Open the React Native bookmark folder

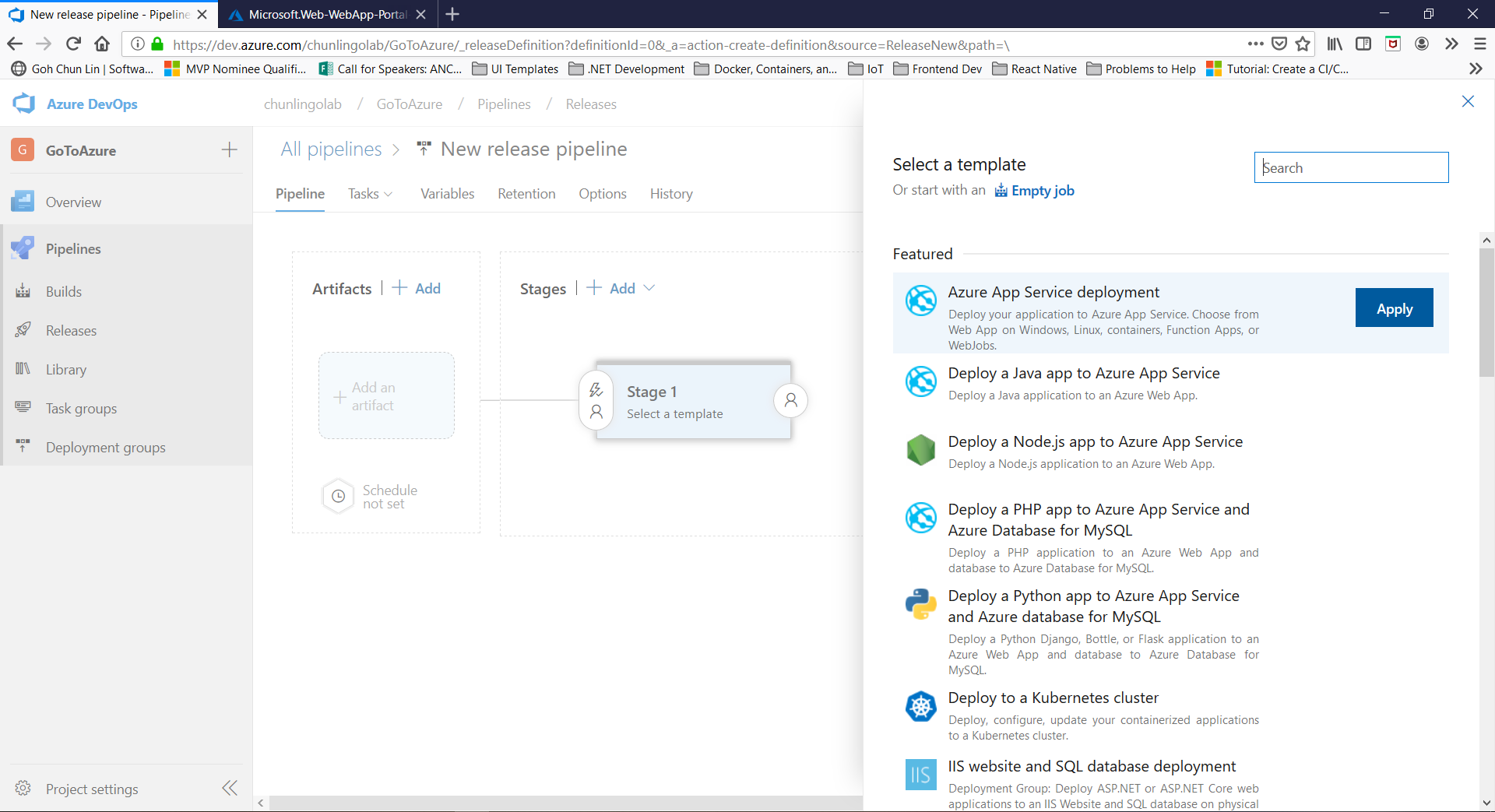(x=1035, y=69)
